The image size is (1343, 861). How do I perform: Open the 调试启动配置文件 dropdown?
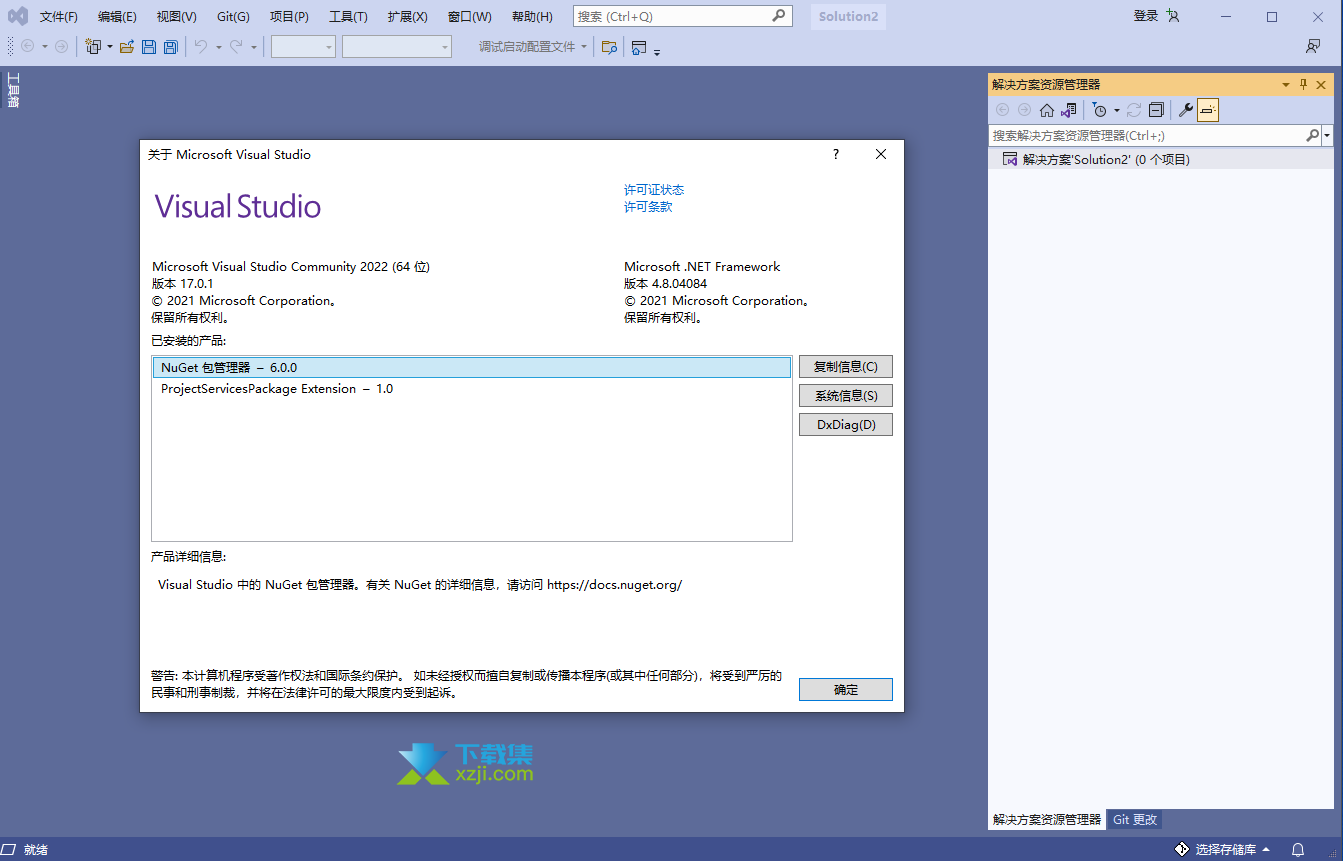[x=533, y=47]
